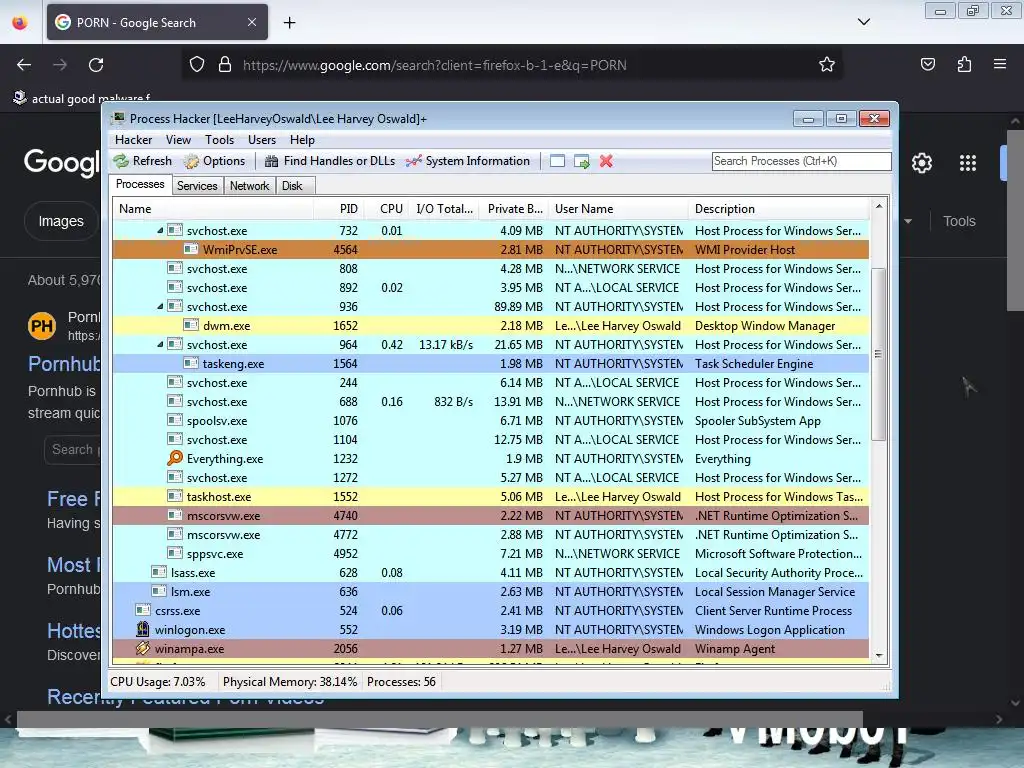Click the browser page scroll-right arrow

click(999, 720)
